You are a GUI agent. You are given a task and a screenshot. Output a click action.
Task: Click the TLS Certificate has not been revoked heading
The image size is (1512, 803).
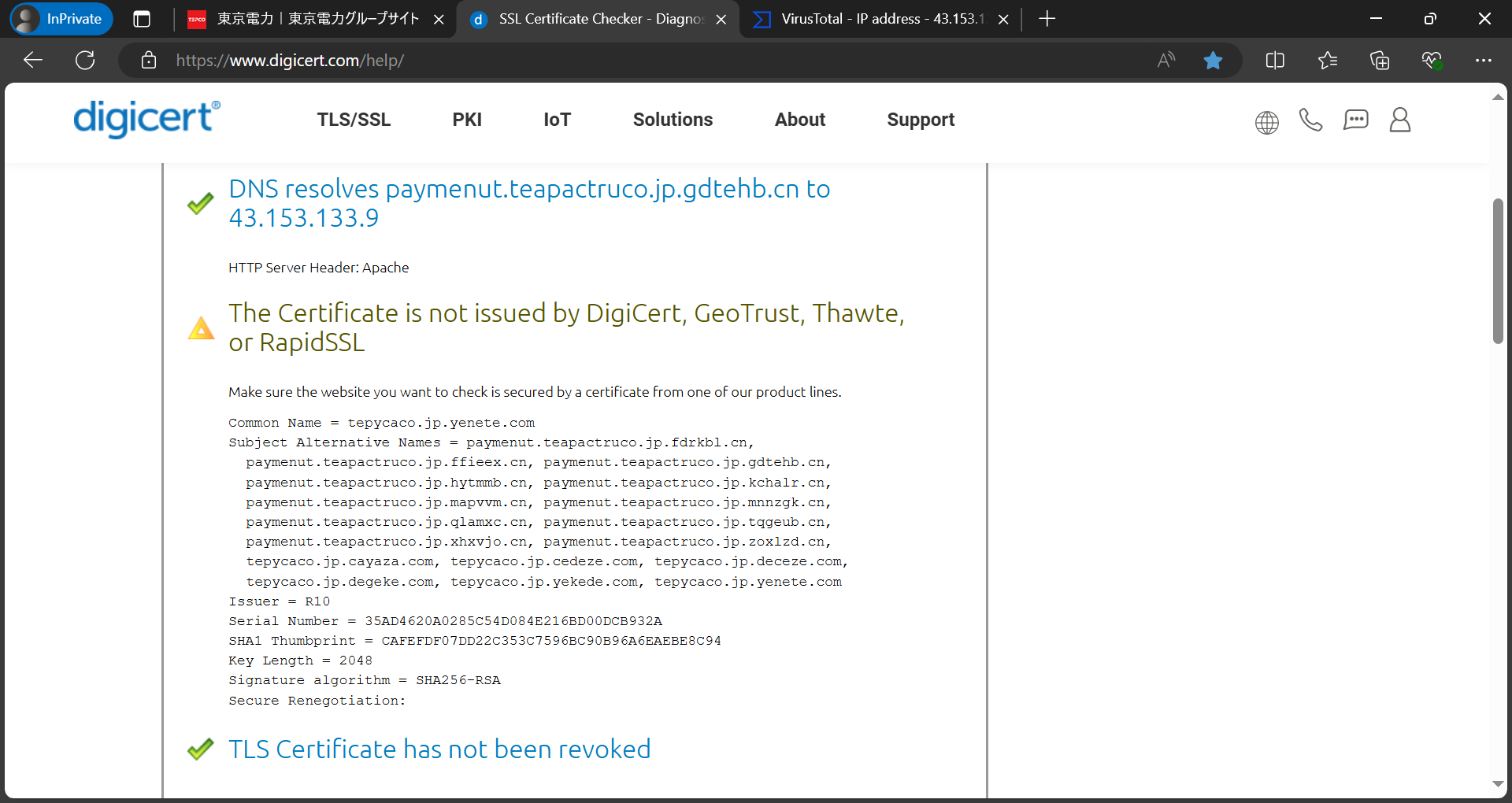point(439,749)
